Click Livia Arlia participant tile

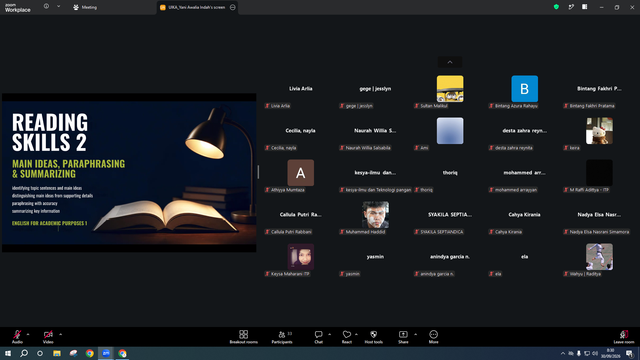(300, 91)
